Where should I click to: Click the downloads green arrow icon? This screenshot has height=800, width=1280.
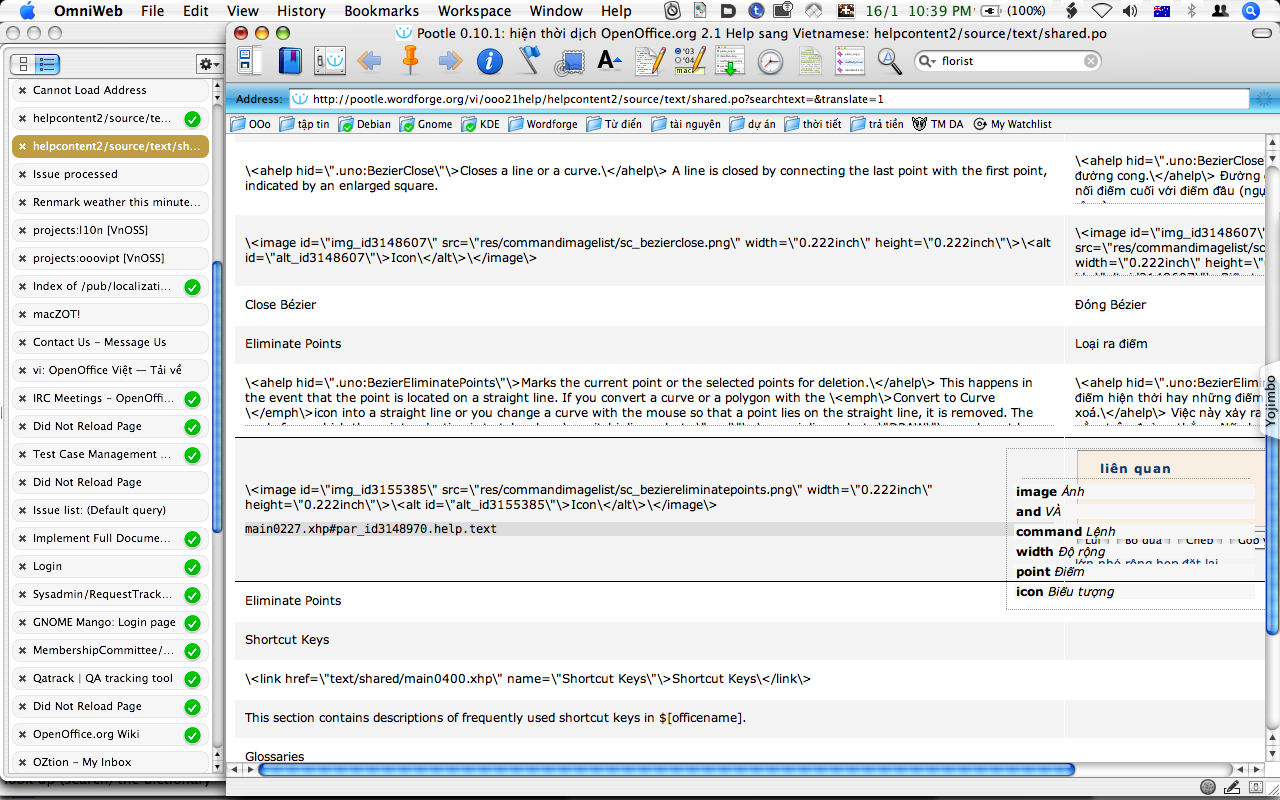[x=730, y=61]
